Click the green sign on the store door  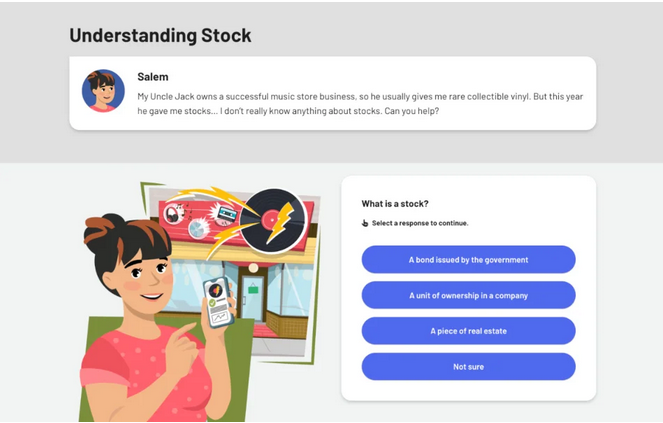pyautogui.click(x=254, y=289)
